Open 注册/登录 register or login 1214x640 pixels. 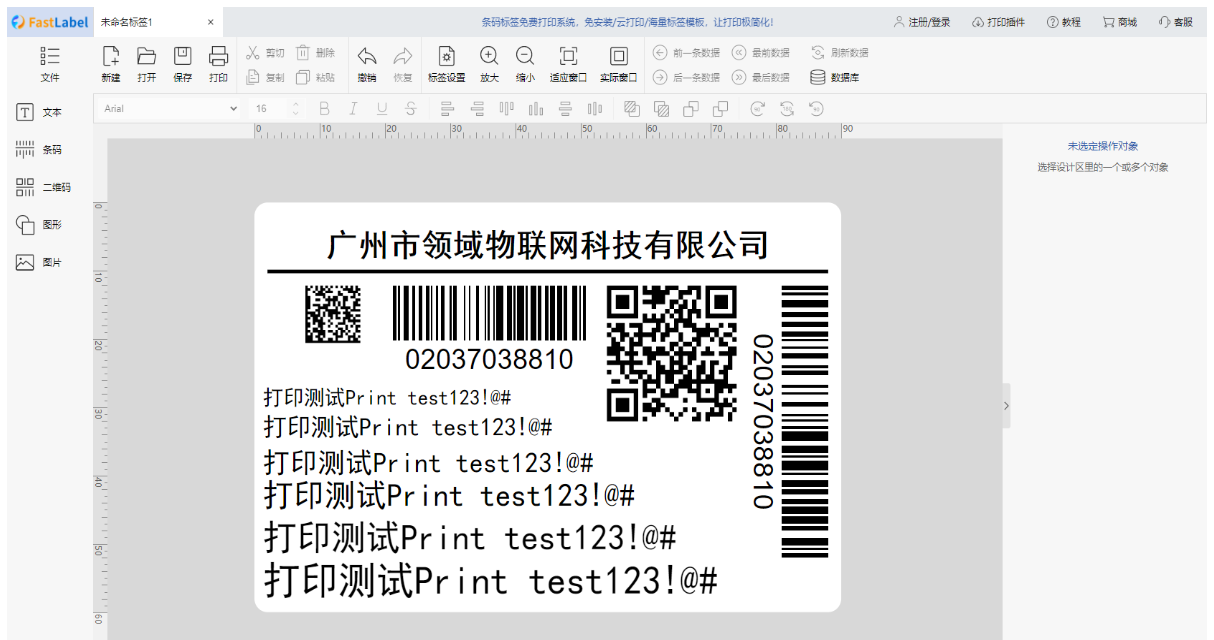922,22
